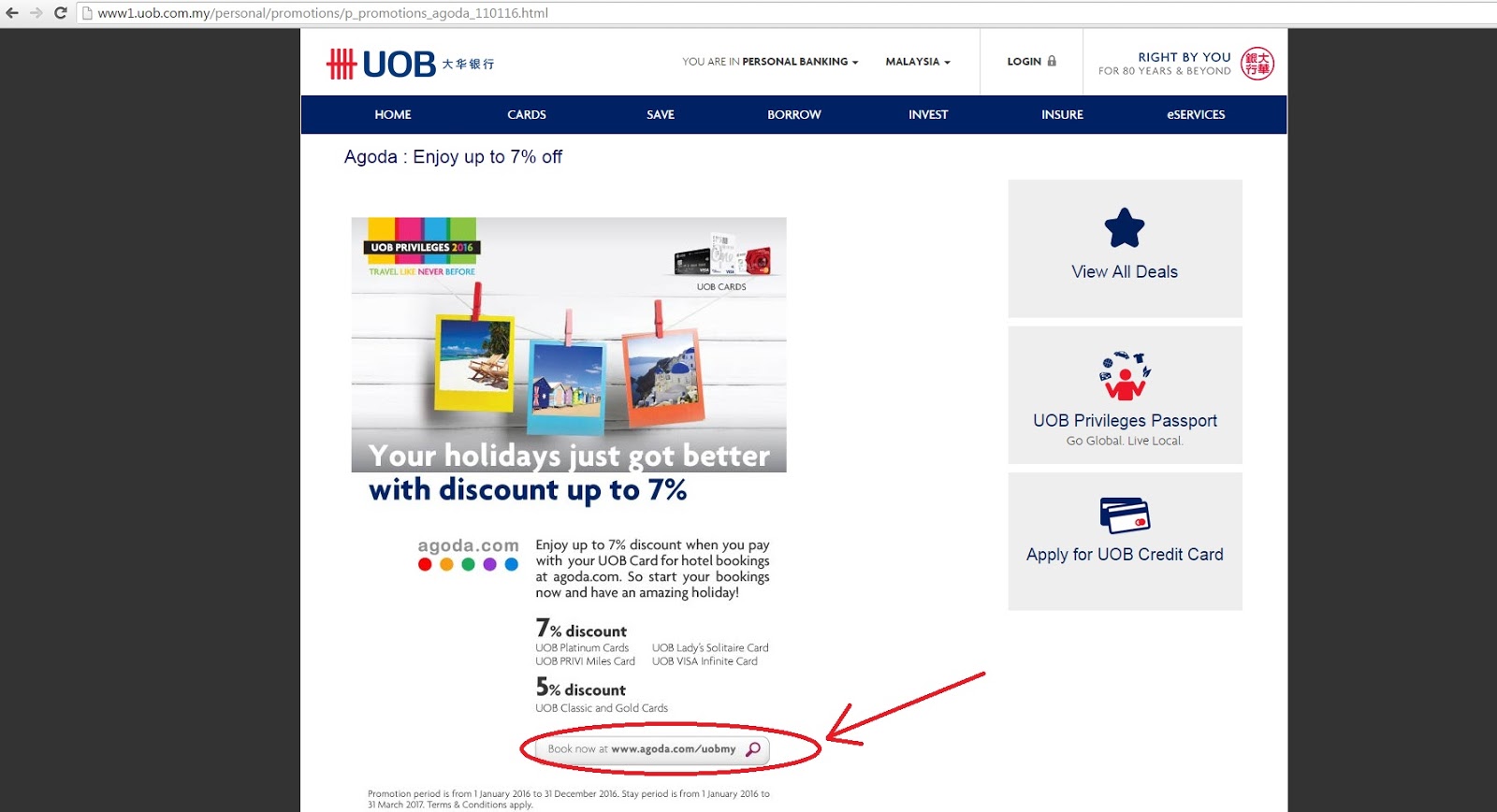Click the Book now at www.agoda.com/uobmy button
This screenshot has height=812, width=1497.
point(646,749)
